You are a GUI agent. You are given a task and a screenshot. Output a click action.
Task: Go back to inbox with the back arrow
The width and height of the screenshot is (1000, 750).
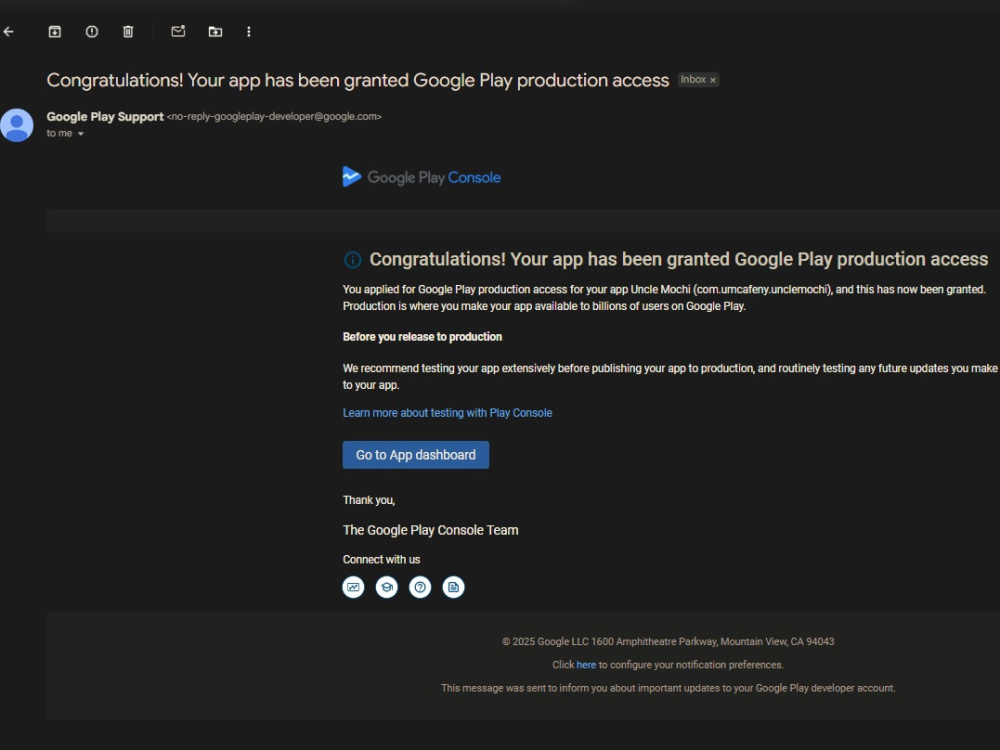(x=8, y=31)
